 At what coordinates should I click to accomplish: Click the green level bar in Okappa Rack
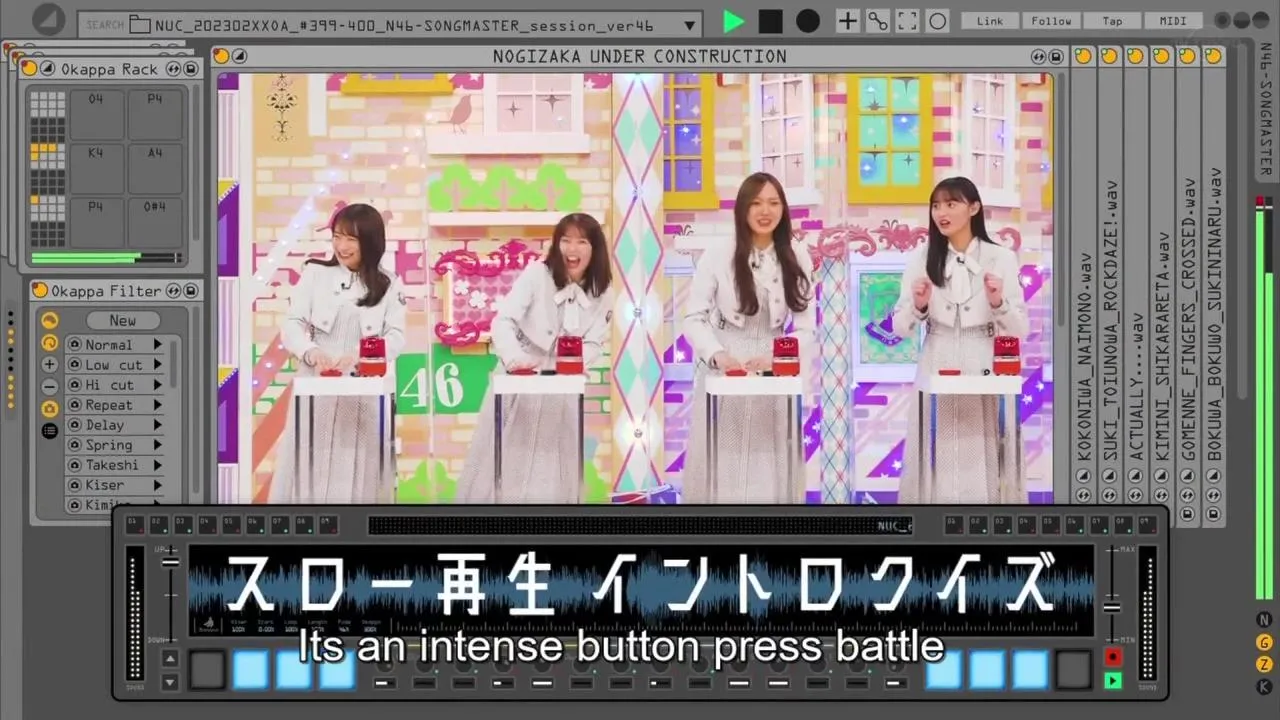click(x=86, y=258)
